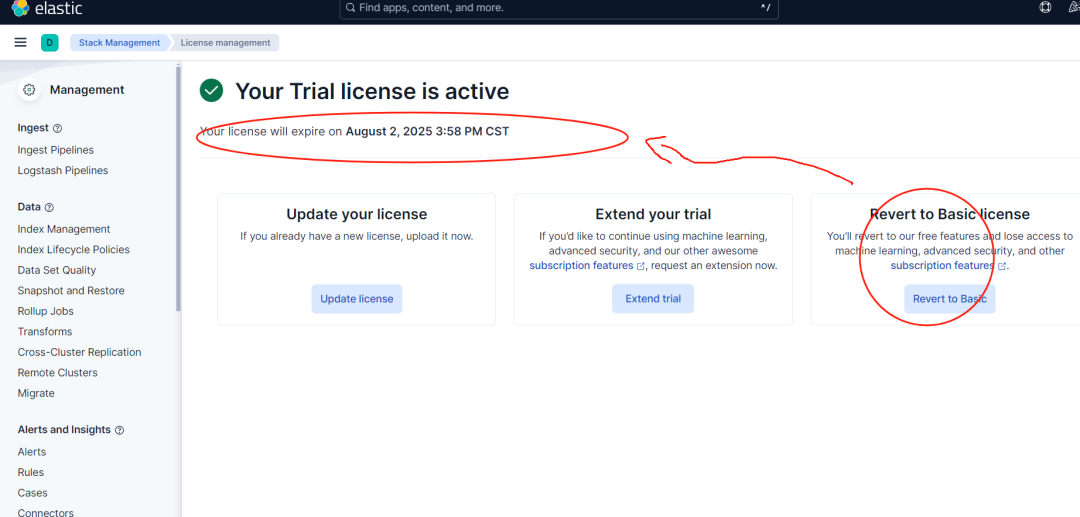Viewport: 1080px width, 517px height.
Task: Focus the Find apps search field
Action: pyautogui.click(x=559, y=8)
